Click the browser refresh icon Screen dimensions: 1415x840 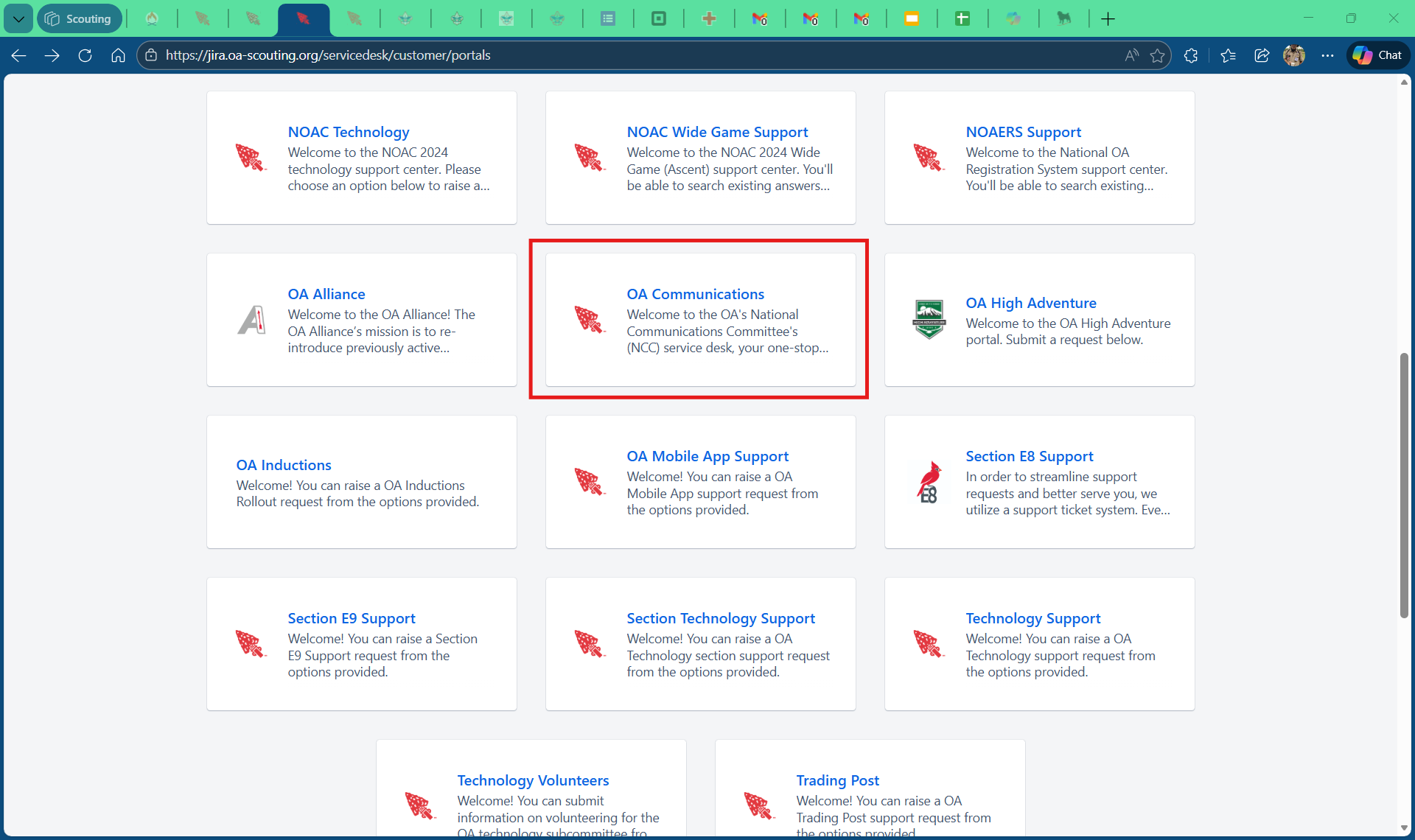85,55
